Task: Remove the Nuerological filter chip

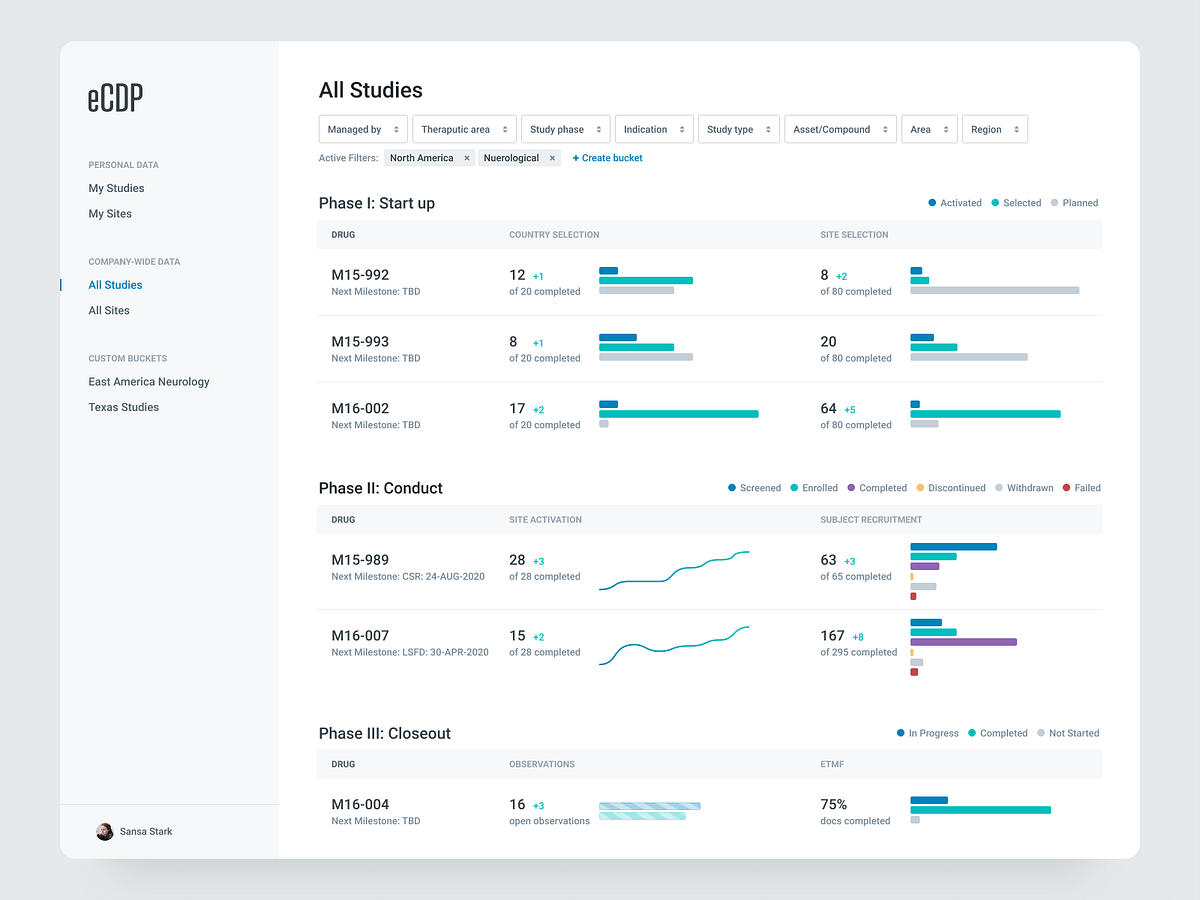Action: click(551, 157)
